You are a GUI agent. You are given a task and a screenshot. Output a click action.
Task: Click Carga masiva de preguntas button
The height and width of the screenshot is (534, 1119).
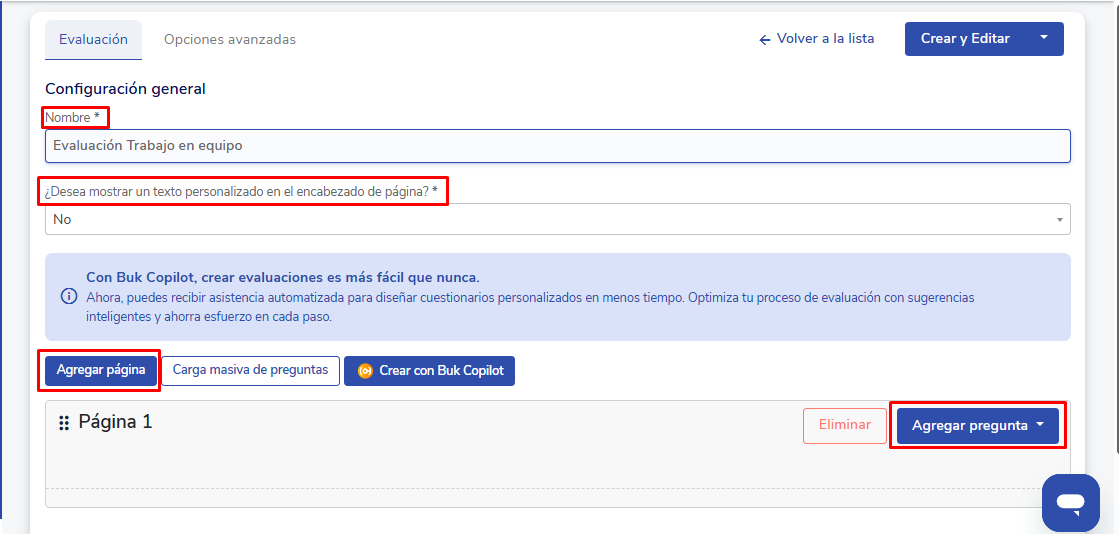(250, 370)
